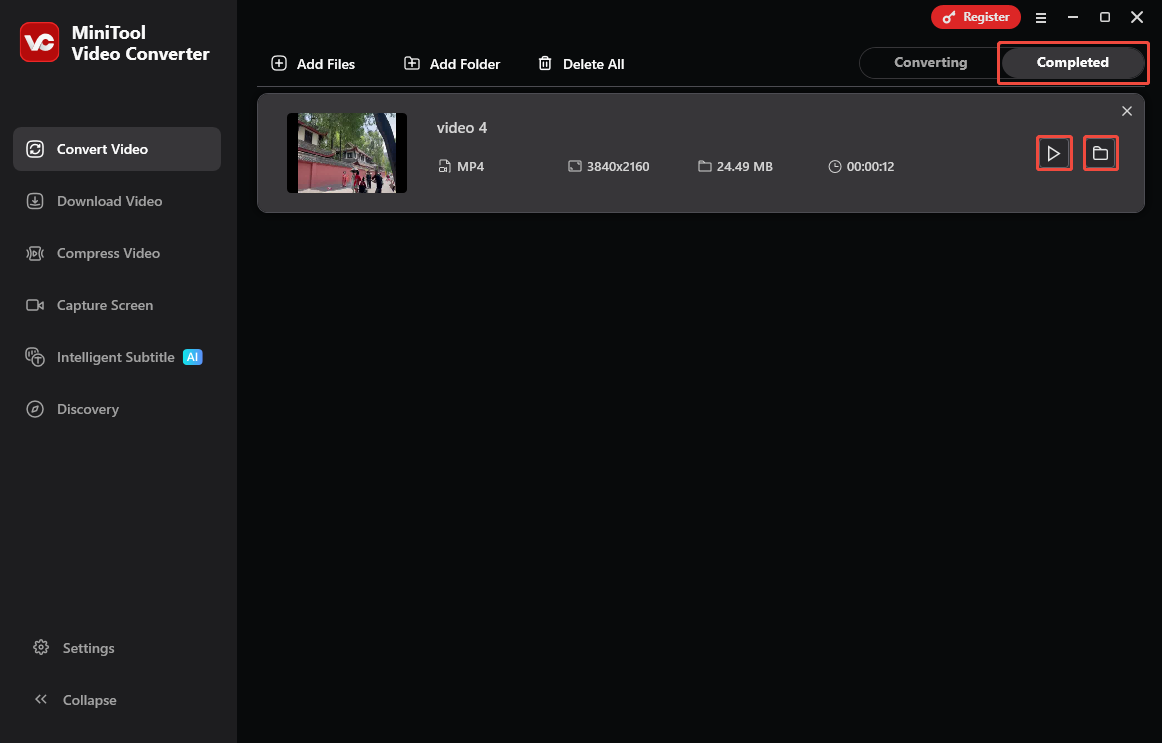Open the hamburger menu
Viewport: 1162px width, 743px height.
click(1041, 17)
